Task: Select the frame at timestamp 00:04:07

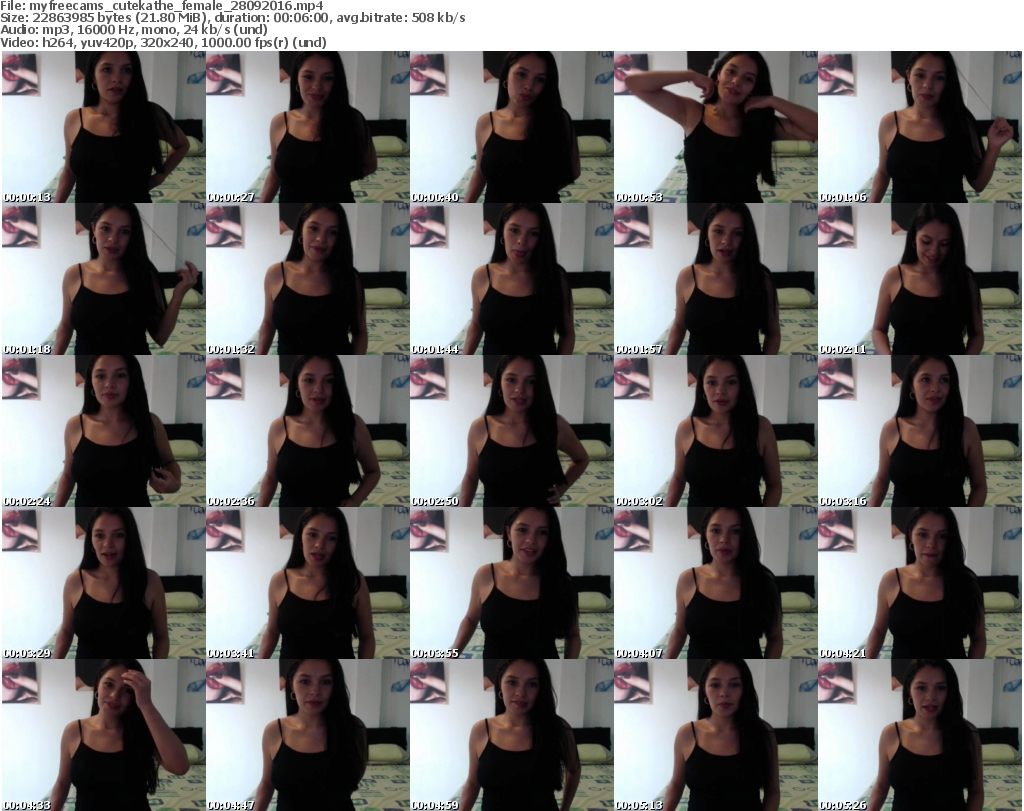Action: pyautogui.click(x=716, y=583)
